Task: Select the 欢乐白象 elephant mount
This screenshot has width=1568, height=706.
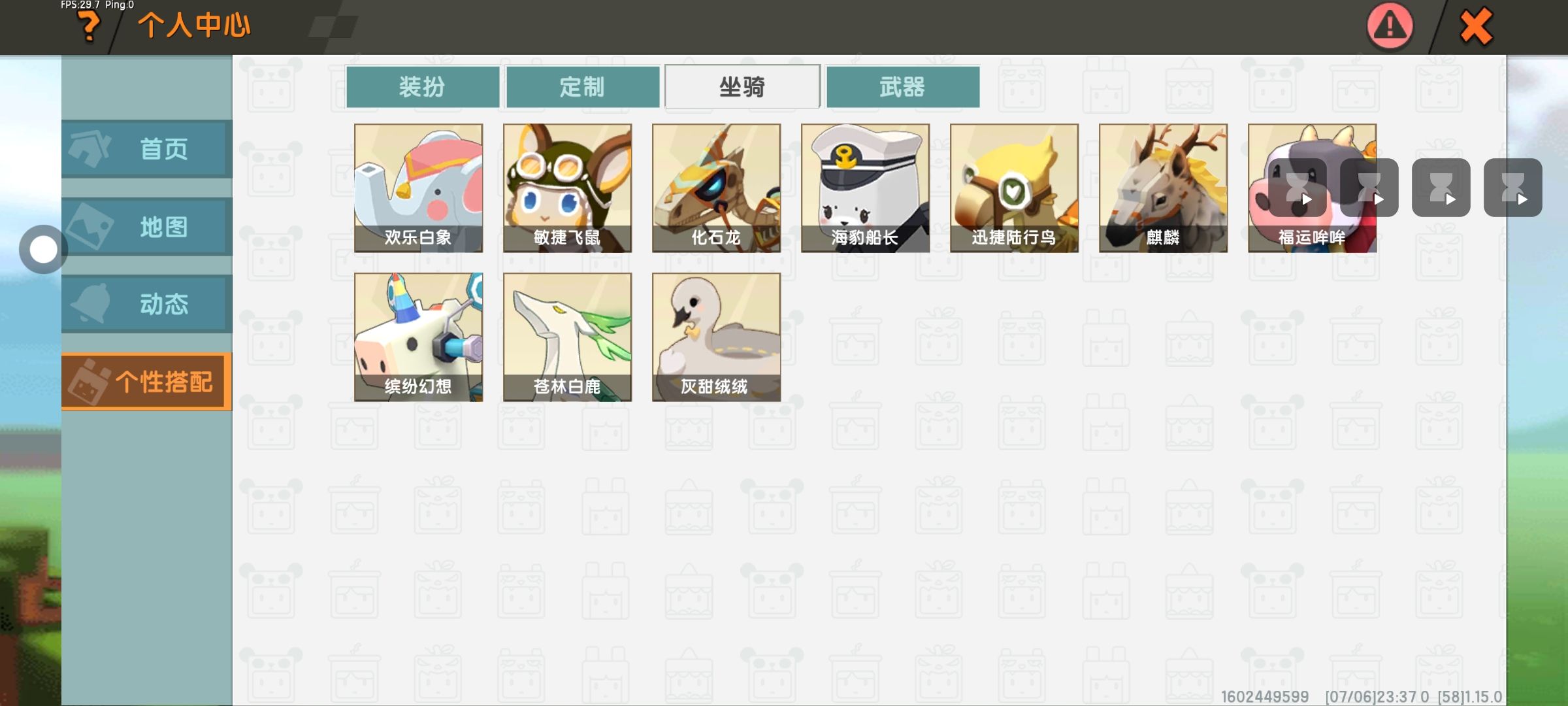Action: pyautogui.click(x=419, y=188)
